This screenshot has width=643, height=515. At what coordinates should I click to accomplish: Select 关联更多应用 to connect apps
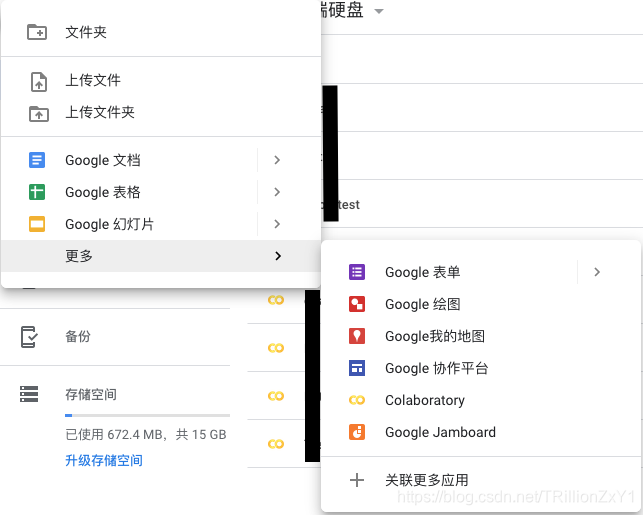[481, 480]
